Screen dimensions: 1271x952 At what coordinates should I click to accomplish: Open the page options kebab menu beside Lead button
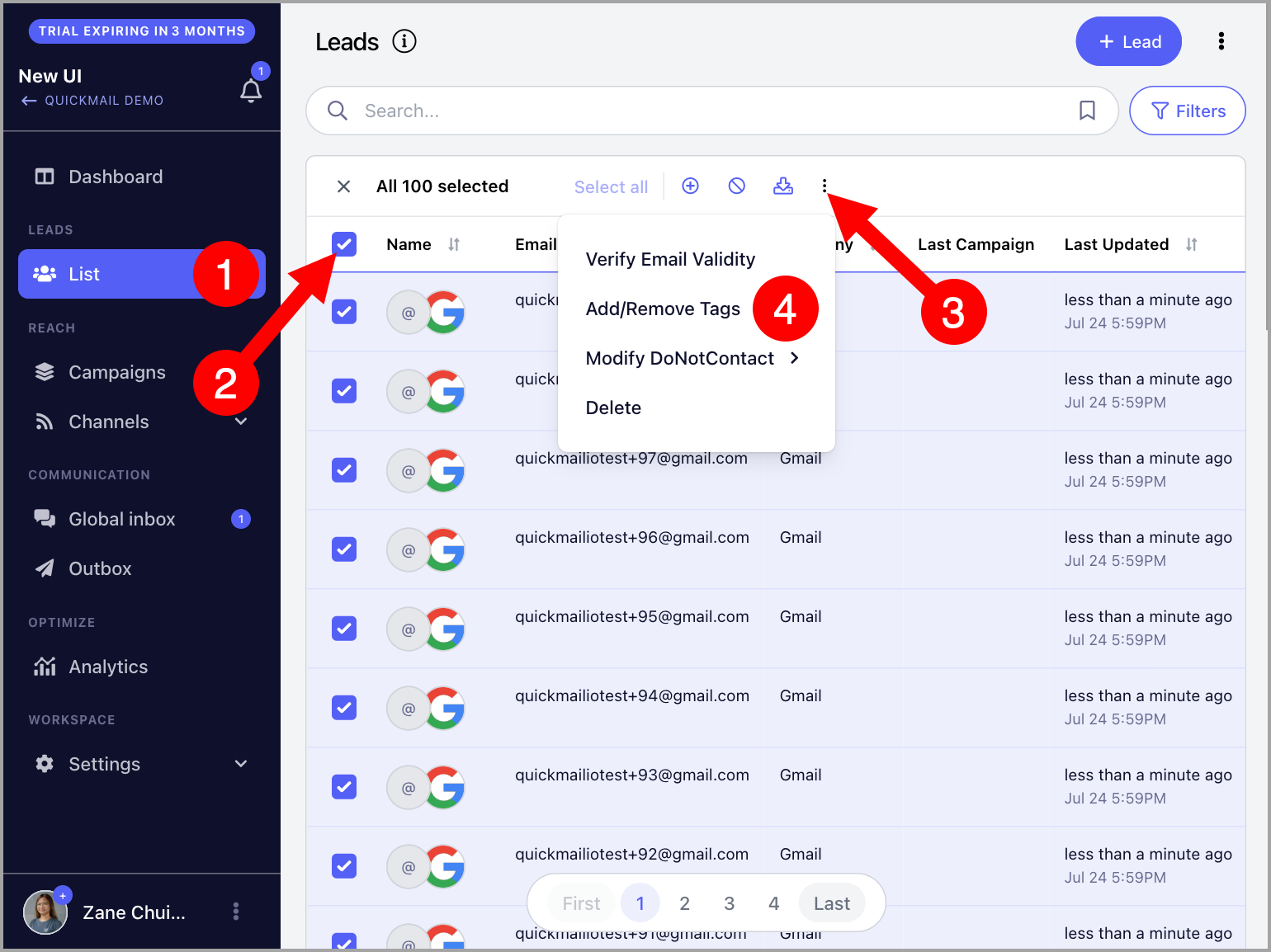(1221, 41)
